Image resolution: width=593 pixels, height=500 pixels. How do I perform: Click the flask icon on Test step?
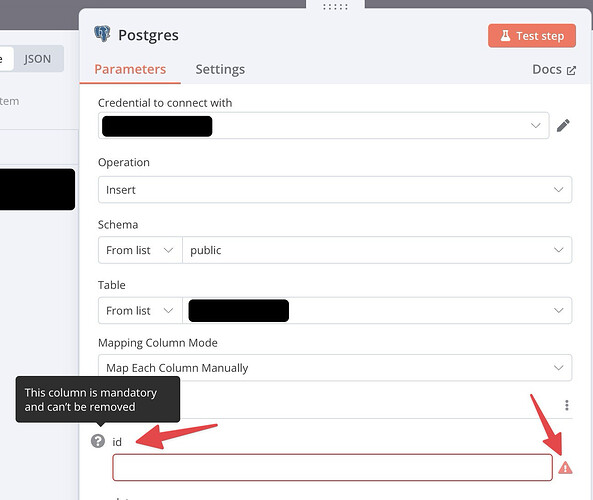505,36
